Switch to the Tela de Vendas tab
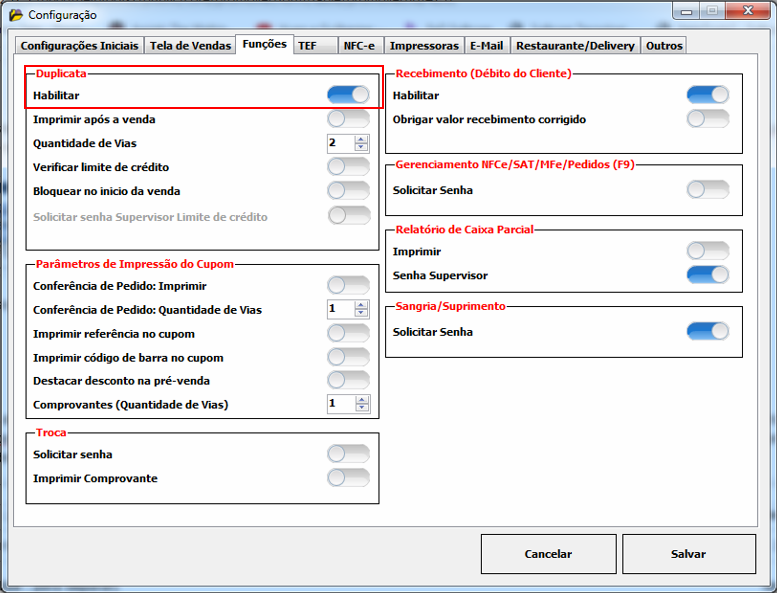Viewport: 777px width, 593px height. 189,46
